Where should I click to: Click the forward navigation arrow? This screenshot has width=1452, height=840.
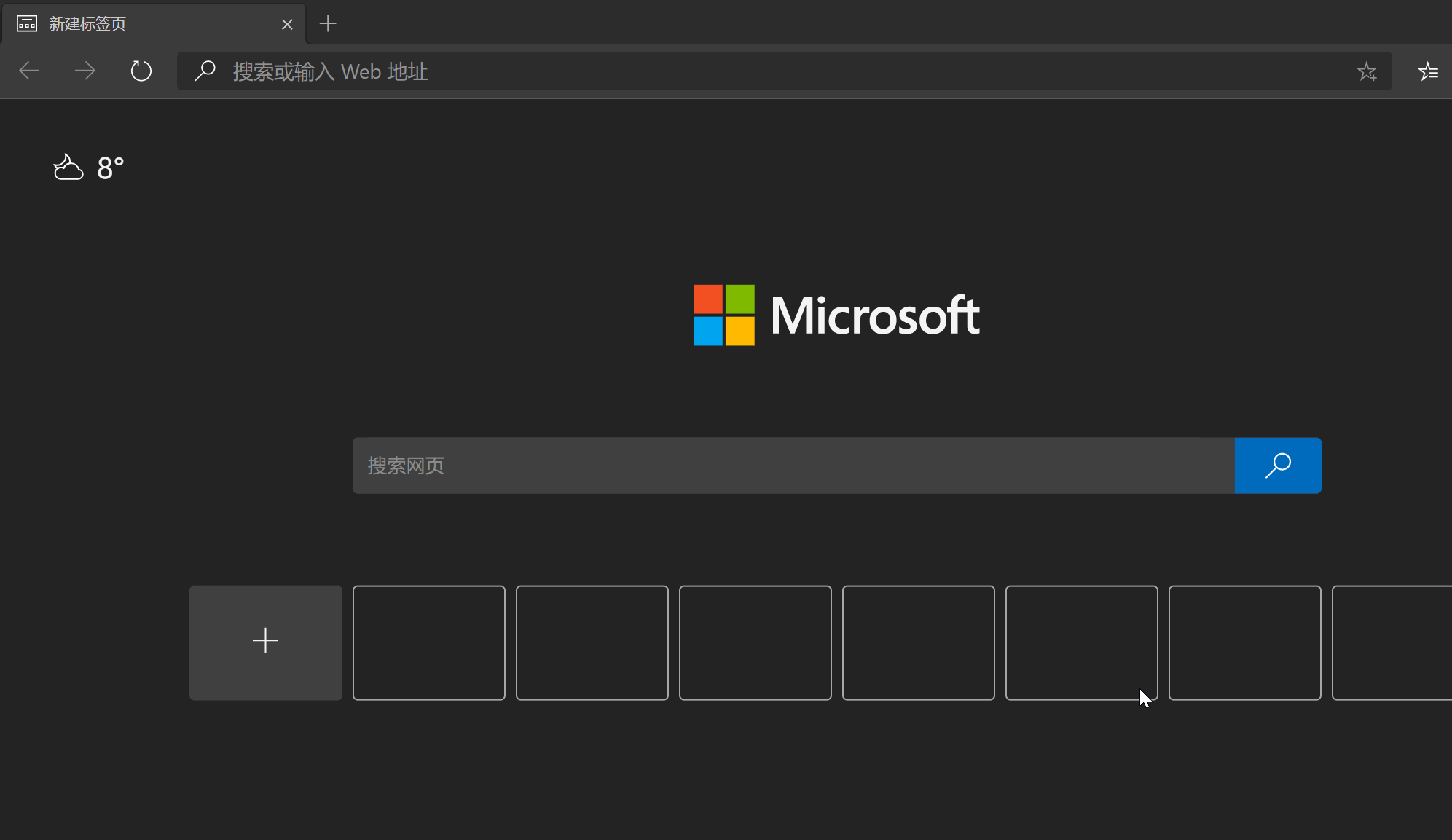85,71
